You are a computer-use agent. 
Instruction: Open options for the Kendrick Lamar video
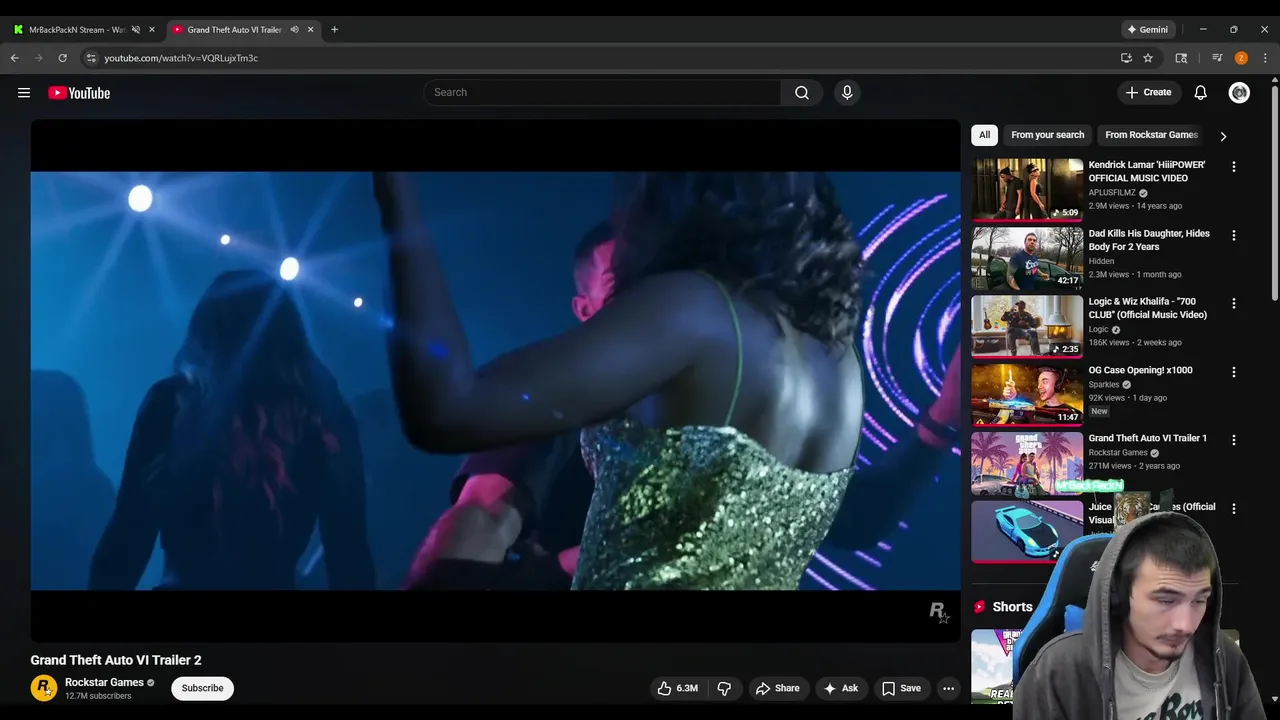[x=1234, y=167]
